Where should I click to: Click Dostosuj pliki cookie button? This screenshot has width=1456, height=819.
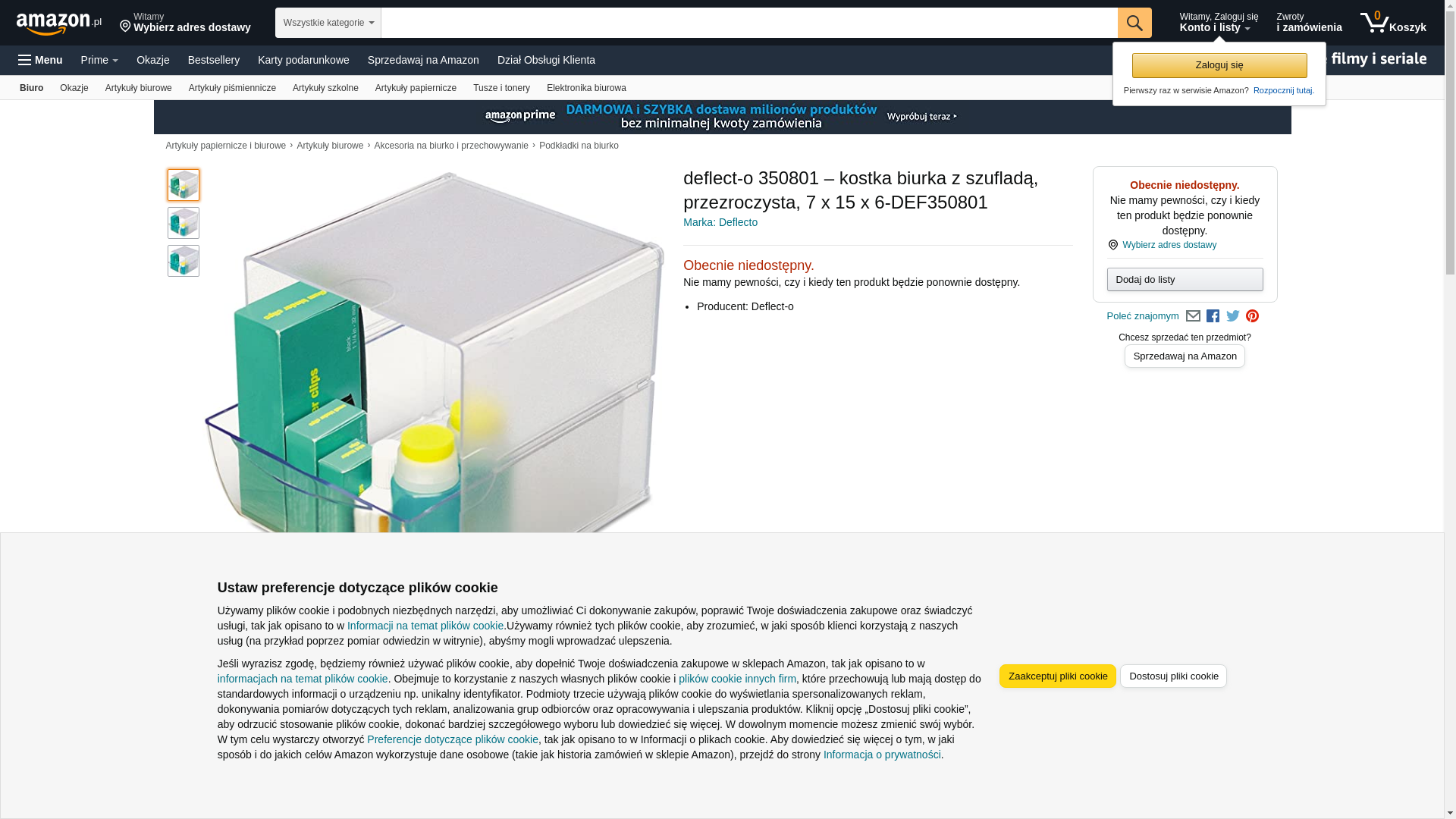pyautogui.click(x=1173, y=676)
